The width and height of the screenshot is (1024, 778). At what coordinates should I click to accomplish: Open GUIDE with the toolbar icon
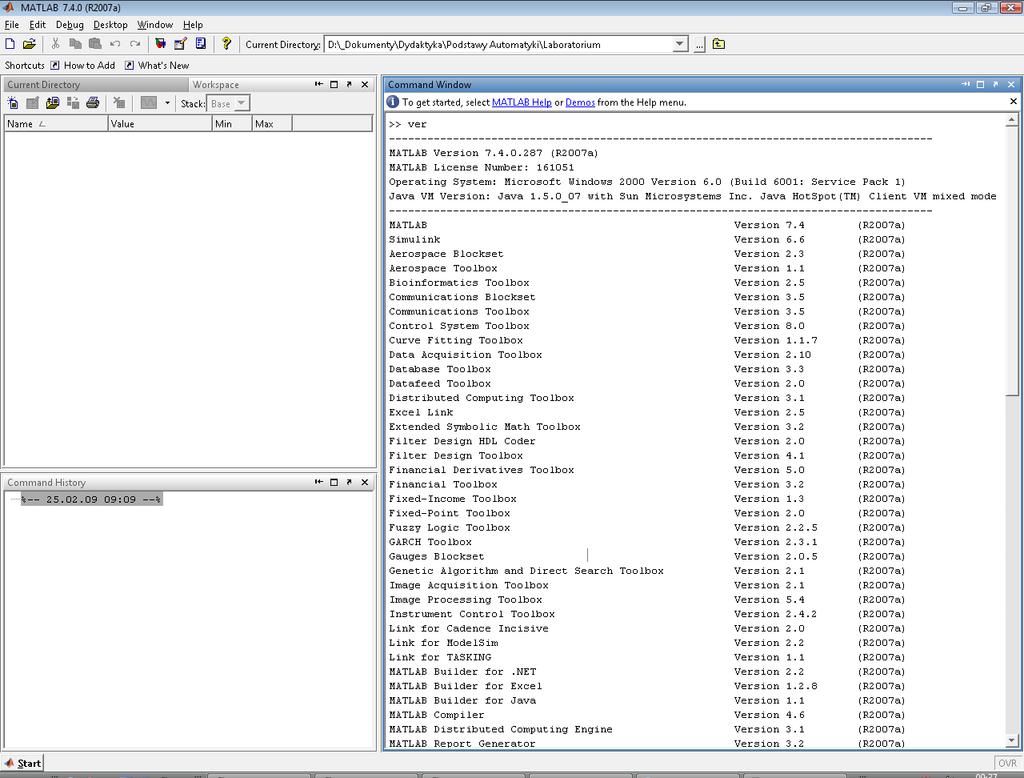coord(180,44)
